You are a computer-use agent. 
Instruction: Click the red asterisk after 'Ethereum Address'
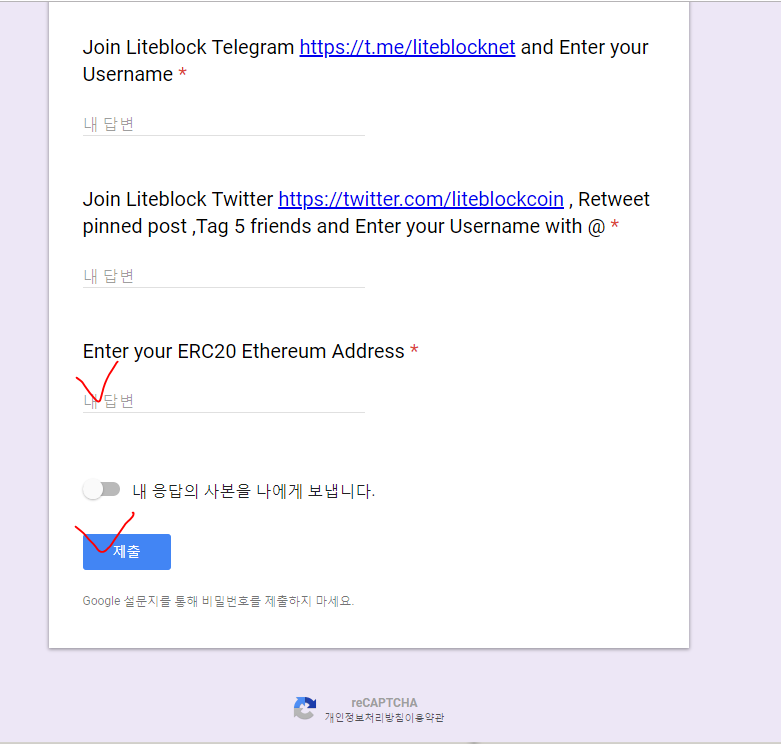414,350
